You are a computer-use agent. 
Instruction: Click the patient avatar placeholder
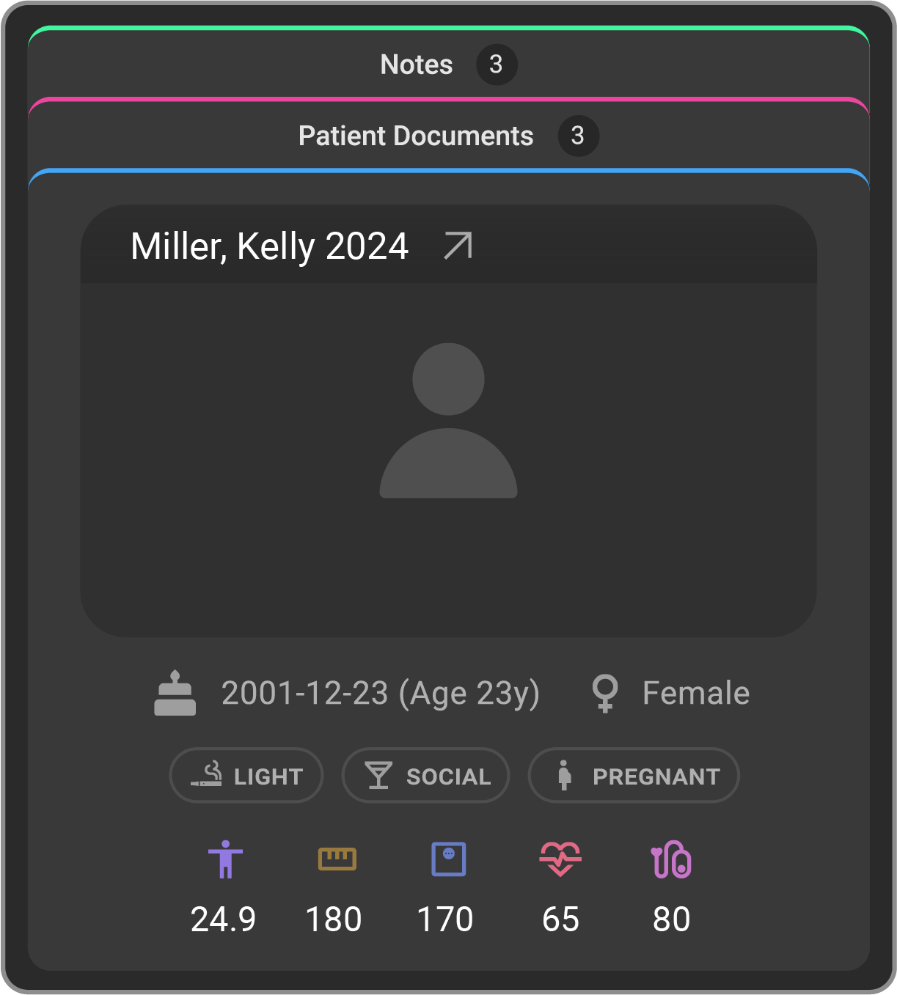(448, 421)
